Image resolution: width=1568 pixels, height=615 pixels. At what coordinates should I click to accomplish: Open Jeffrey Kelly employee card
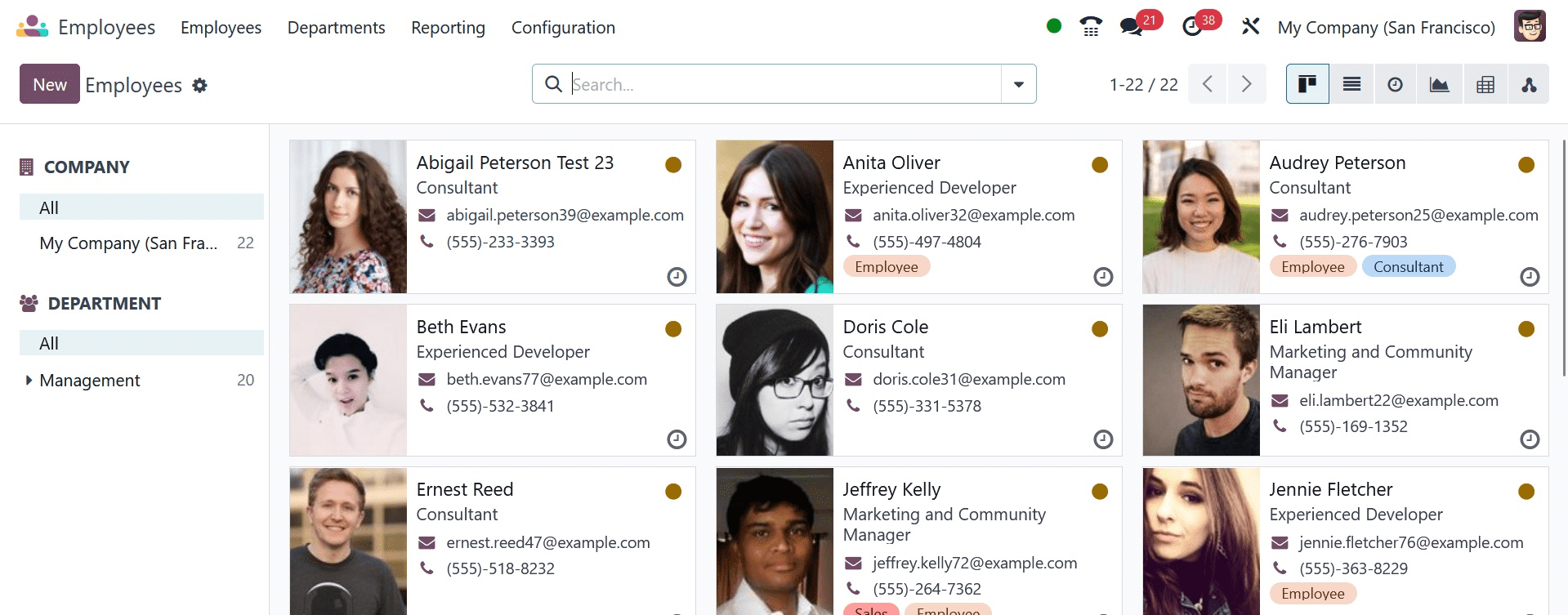click(x=919, y=541)
